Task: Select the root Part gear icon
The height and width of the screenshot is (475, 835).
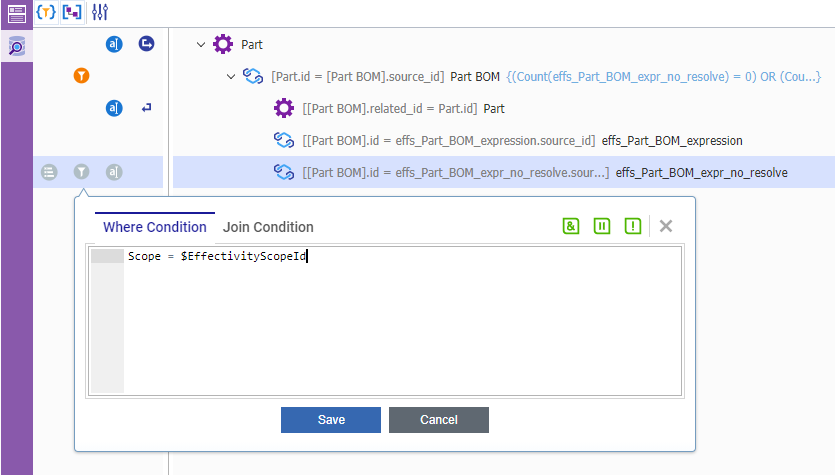Action: coord(223,44)
